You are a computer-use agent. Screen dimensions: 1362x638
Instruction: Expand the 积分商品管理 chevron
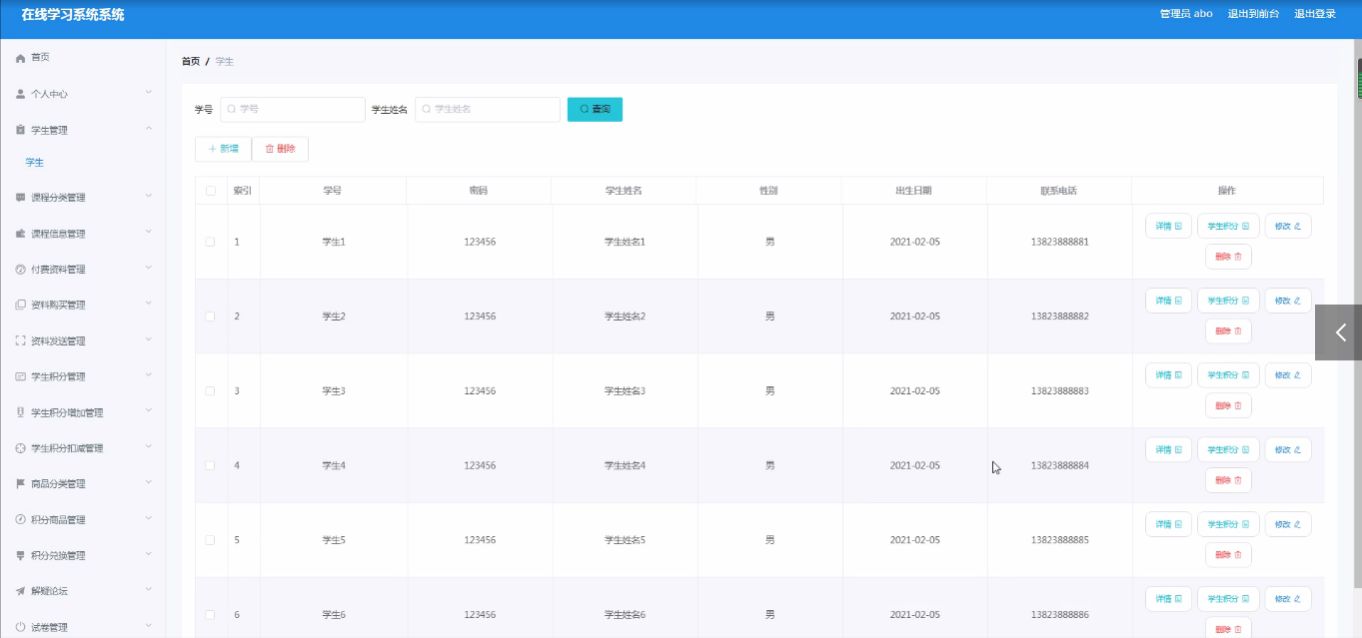point(148,519)
